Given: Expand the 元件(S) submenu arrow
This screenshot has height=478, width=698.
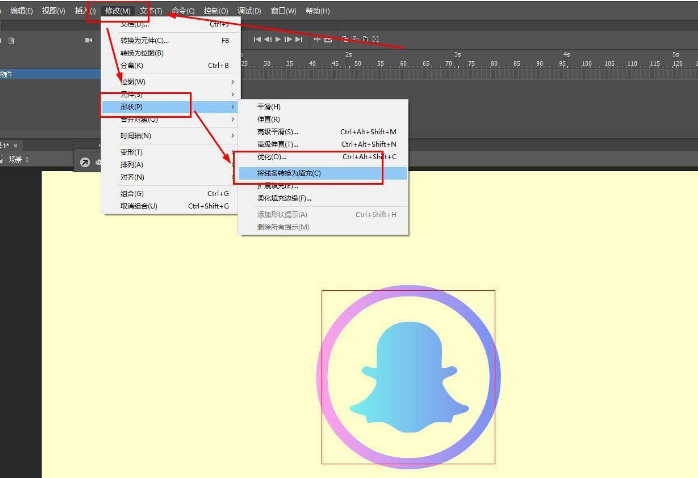Looking at the screenshot, I should pyautogui.click(x=233, y=94).
